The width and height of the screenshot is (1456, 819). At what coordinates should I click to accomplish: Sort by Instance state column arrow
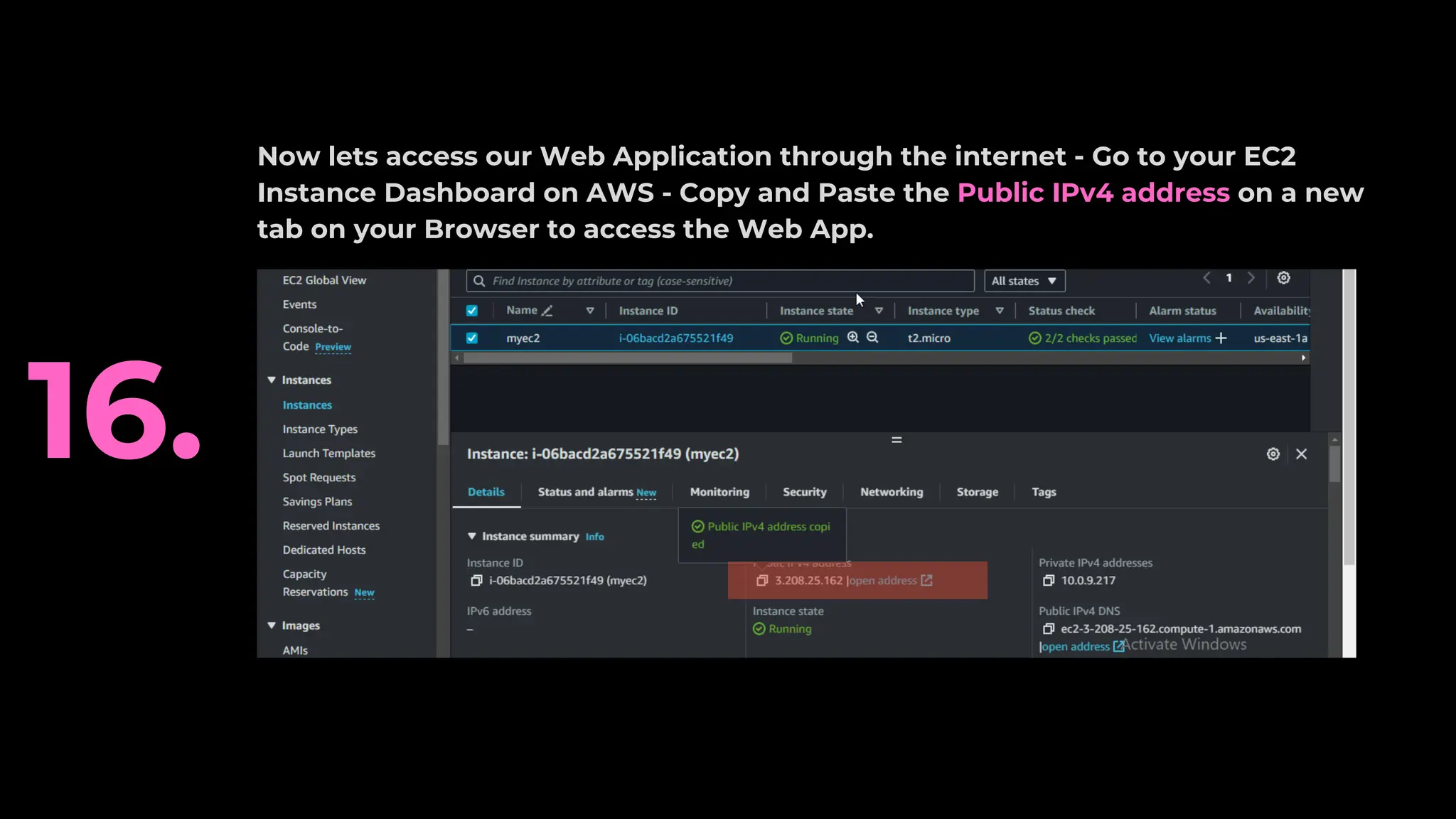point(879,311)
